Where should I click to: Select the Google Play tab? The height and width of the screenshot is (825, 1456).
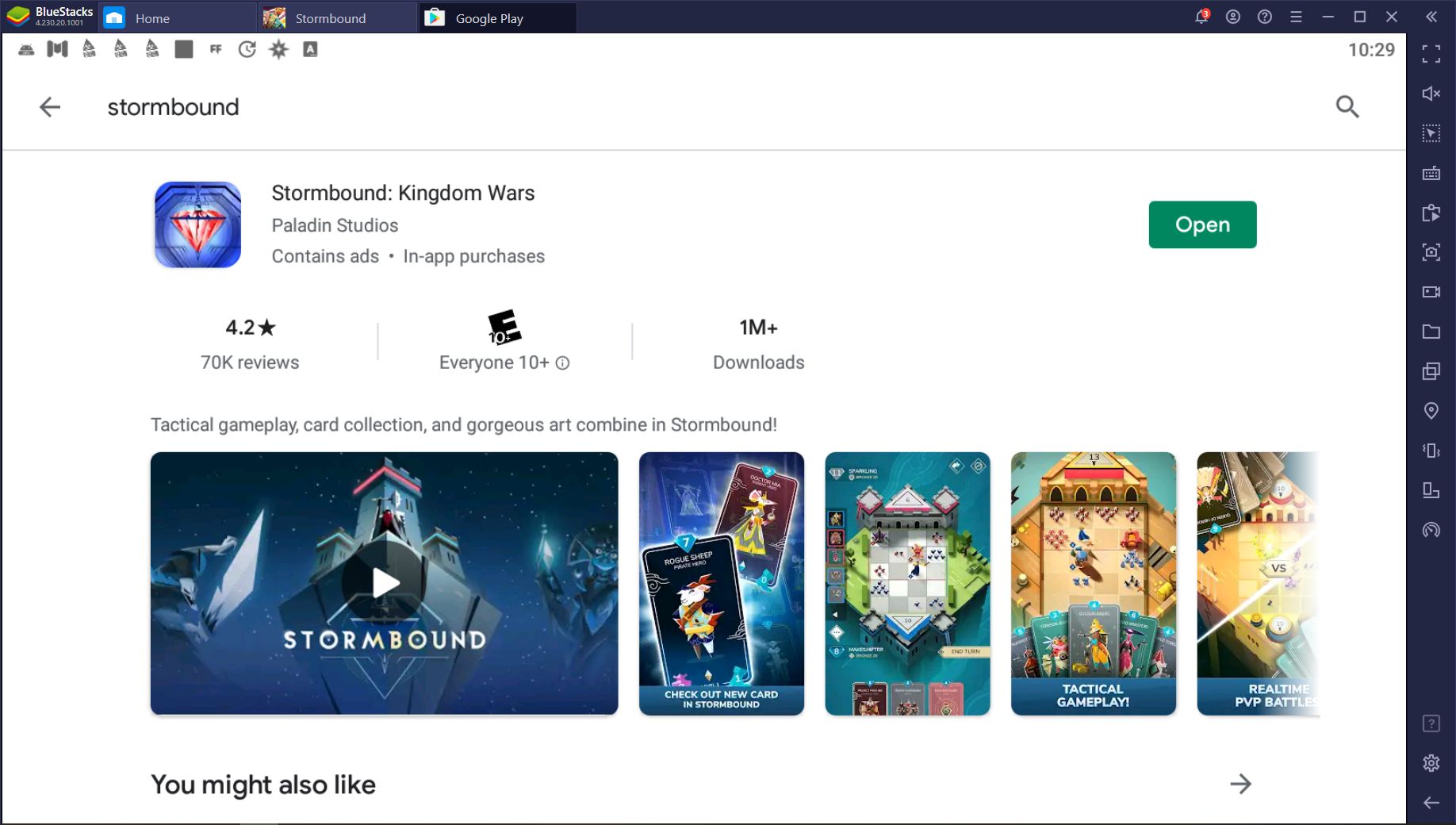point(498,17)
